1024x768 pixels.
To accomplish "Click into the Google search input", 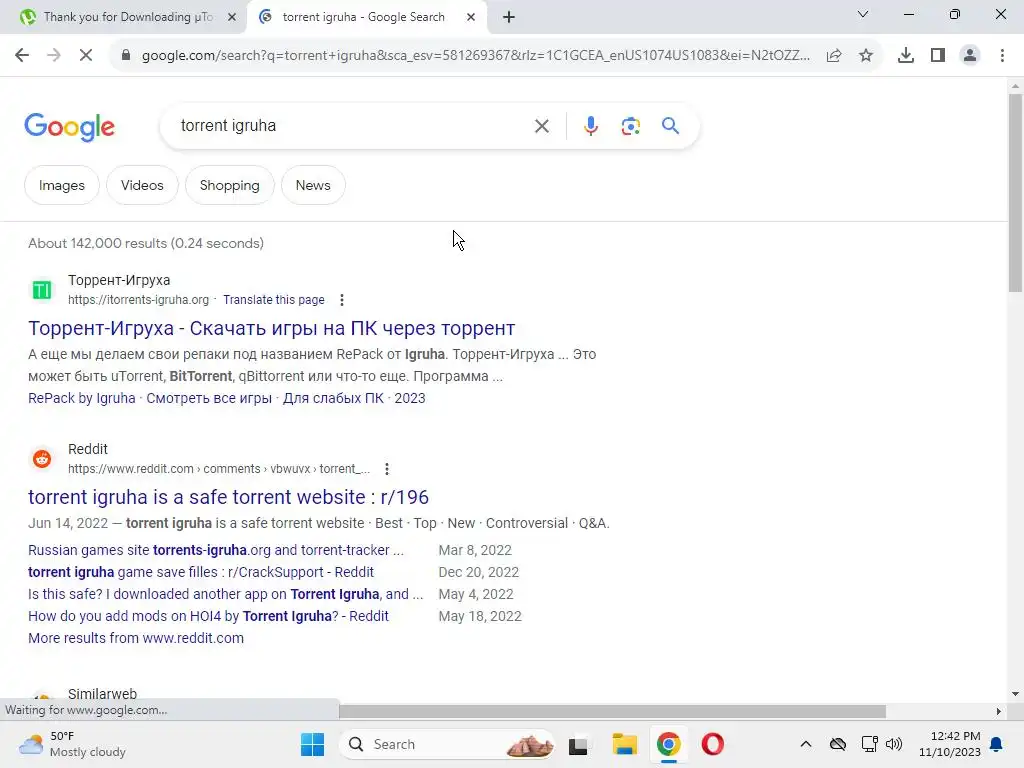I will 353,126.
